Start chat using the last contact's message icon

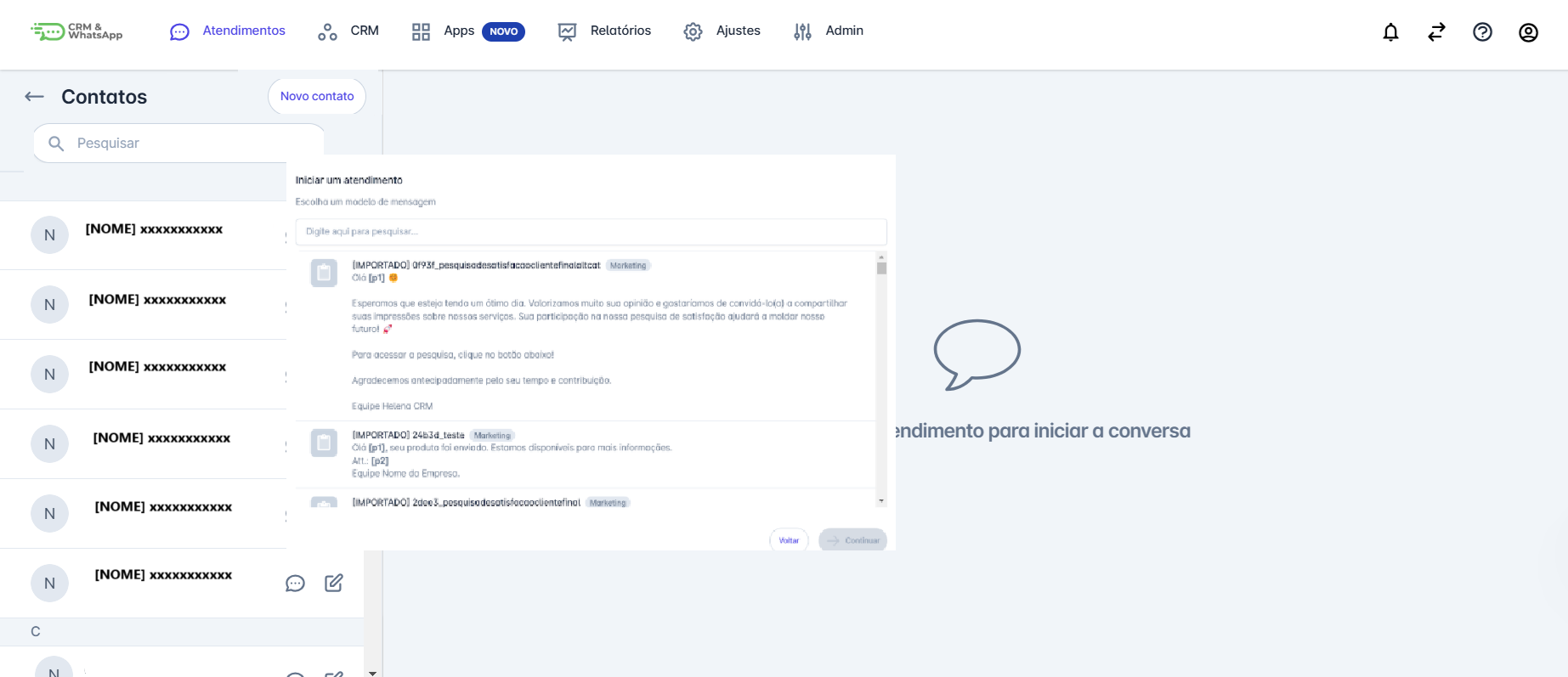295,584
